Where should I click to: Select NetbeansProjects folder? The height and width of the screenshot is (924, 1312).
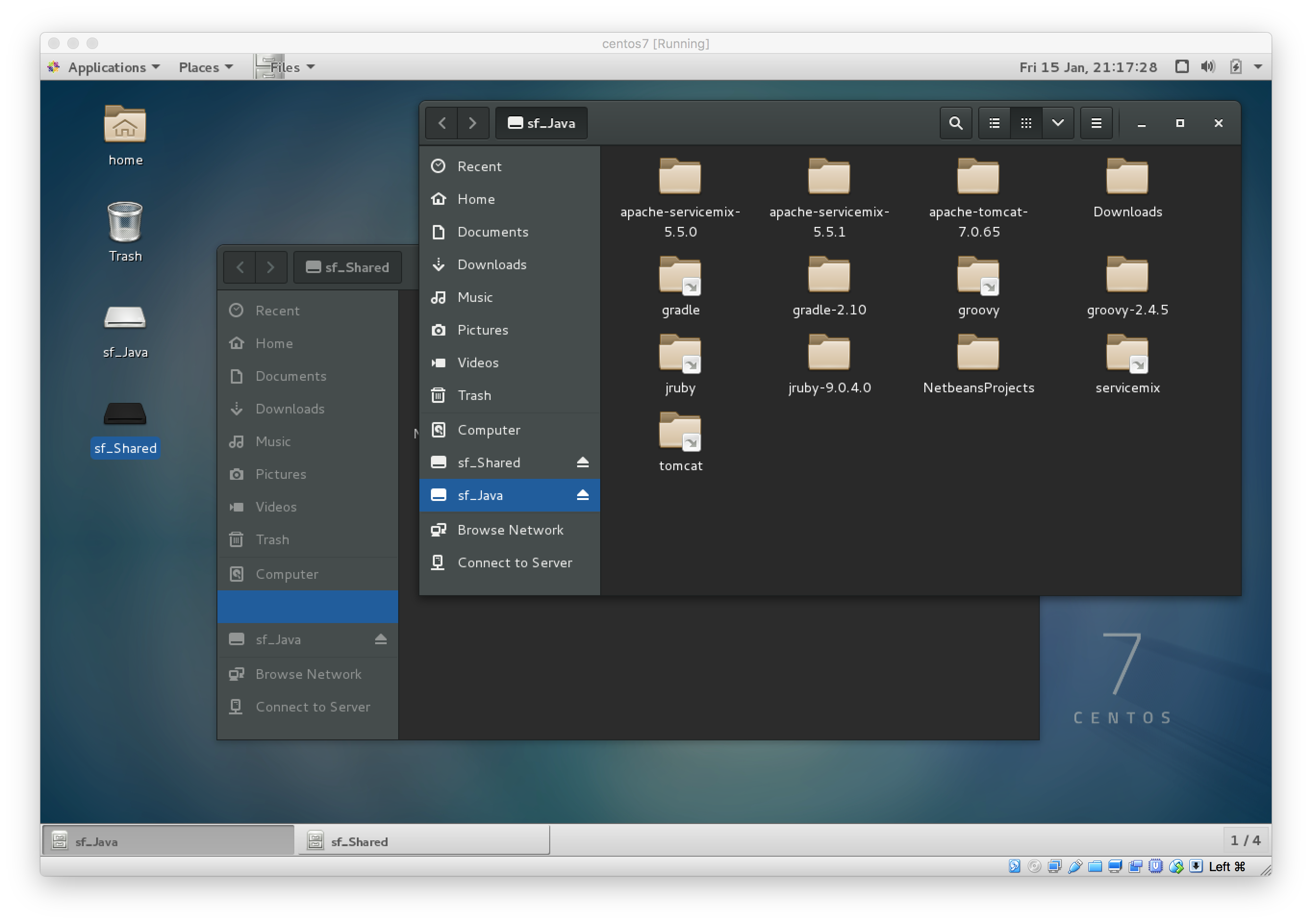click(978, 364)
